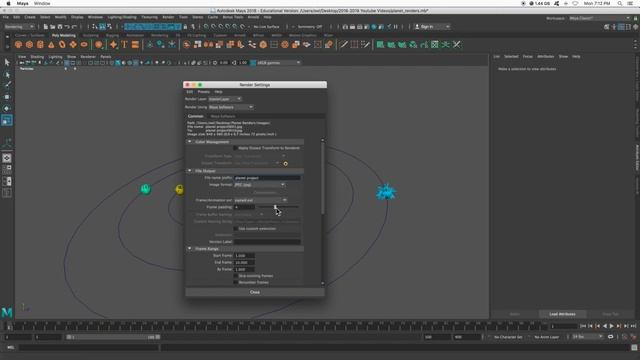The width and height of the screenshot is (640, 360).
Task: Click the Save Scene icon
Action: point(60,27)
